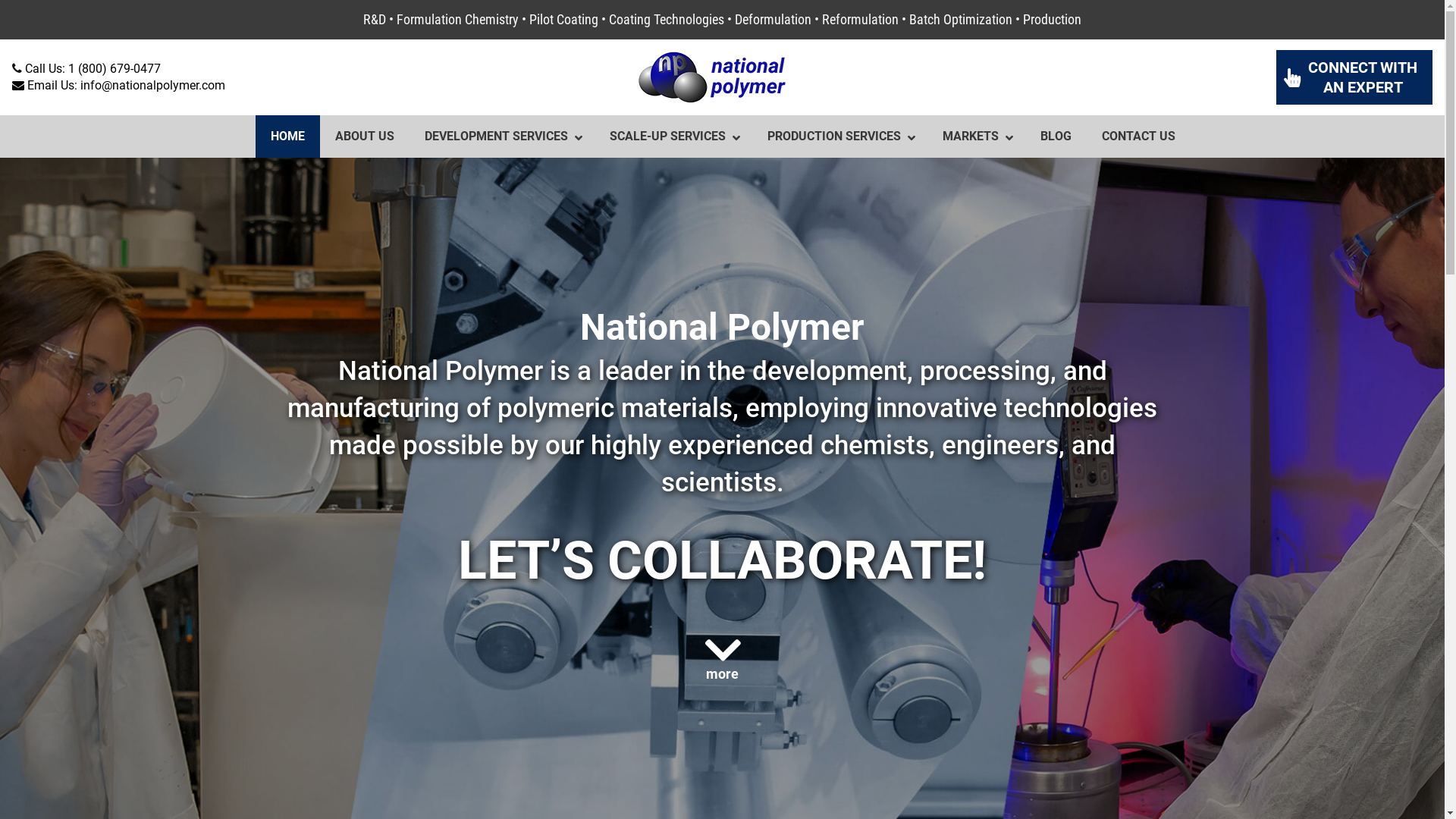Click the page vertical scrollbar

point(1450,409)
